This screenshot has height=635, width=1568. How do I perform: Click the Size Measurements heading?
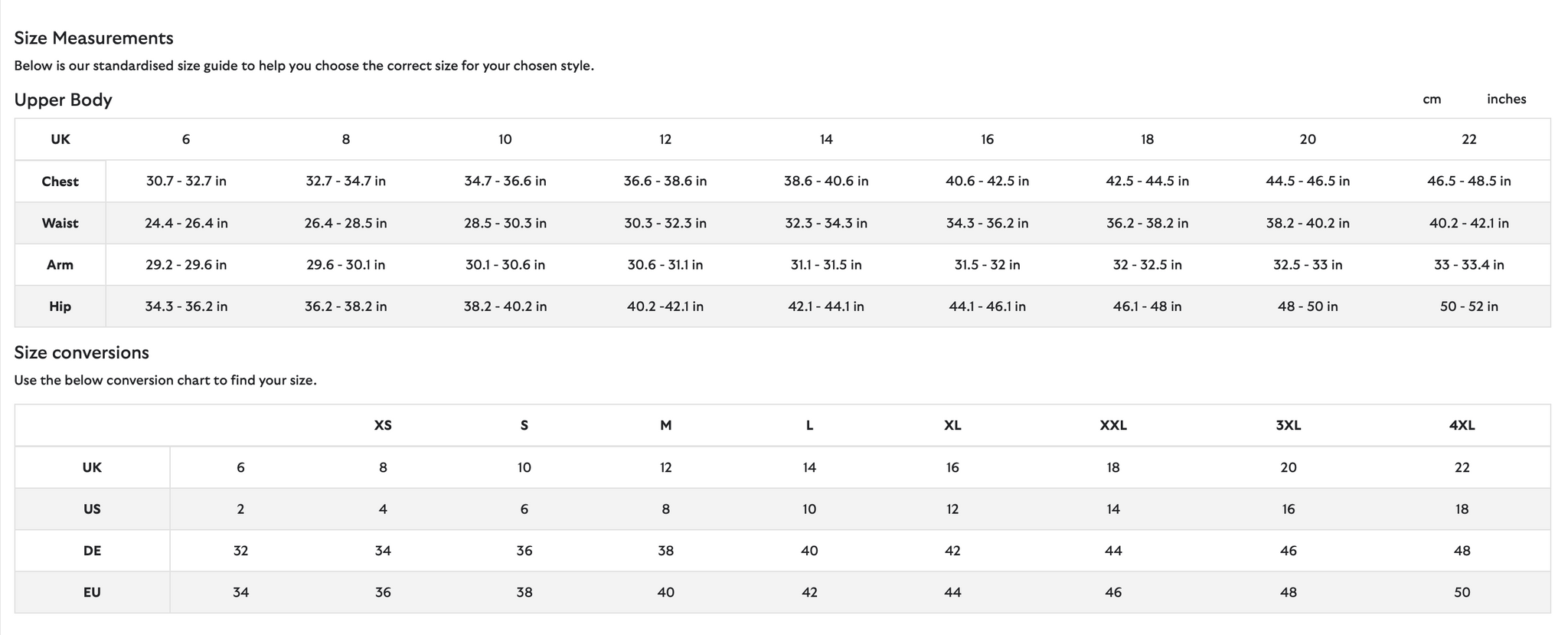[93, 38]
